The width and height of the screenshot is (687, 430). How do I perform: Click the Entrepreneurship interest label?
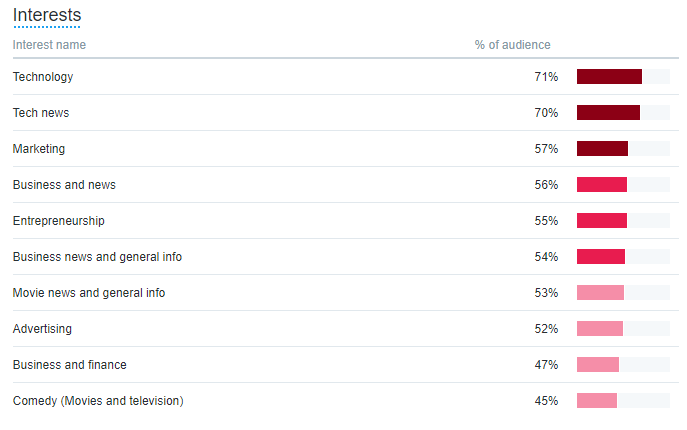tap(59, 221)
